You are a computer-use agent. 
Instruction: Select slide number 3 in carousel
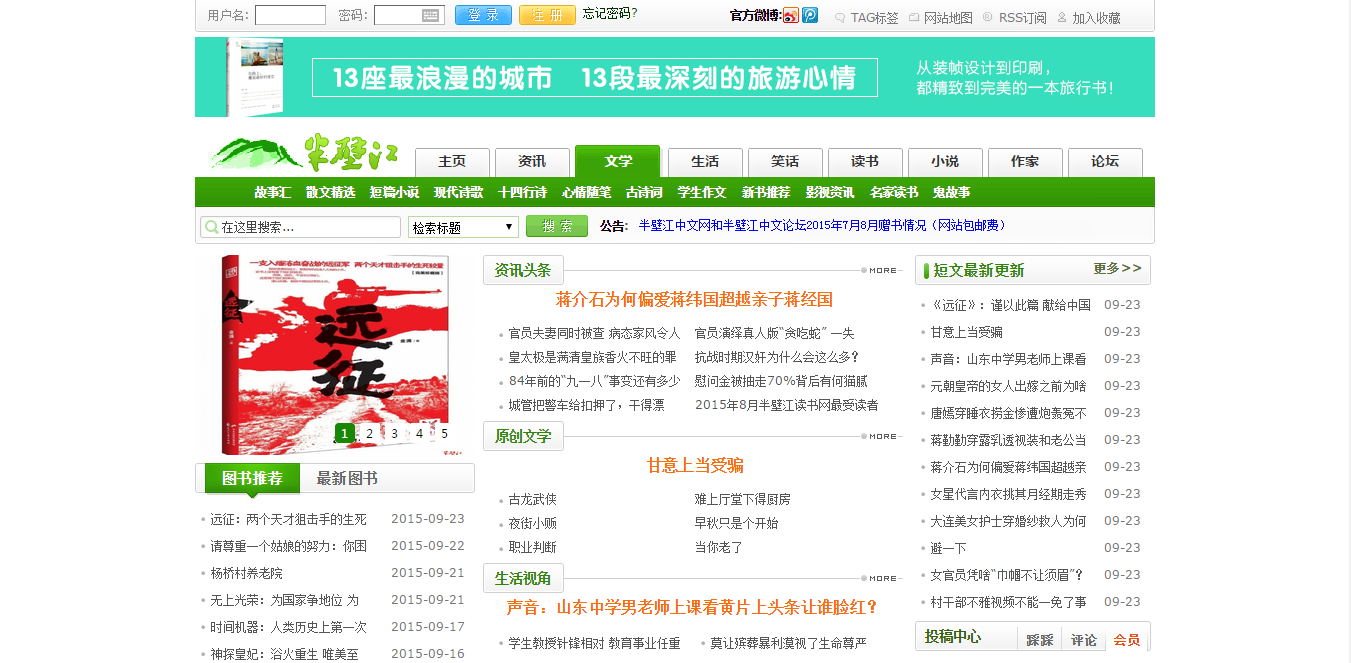(x=394, y=433)
